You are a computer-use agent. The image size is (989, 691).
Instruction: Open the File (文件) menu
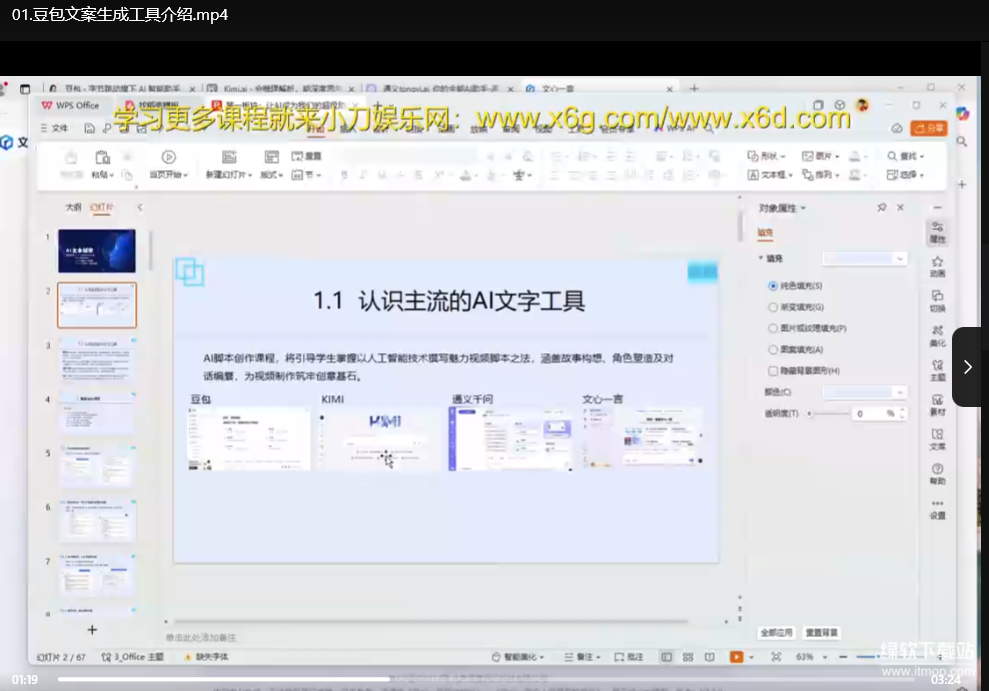point(54,128)
